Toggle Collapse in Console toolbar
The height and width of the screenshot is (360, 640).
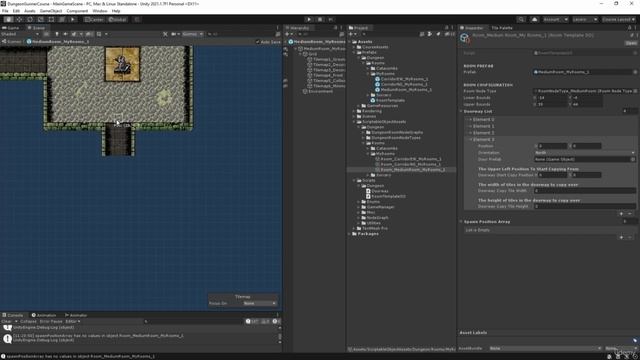click(x=28, y=321)
